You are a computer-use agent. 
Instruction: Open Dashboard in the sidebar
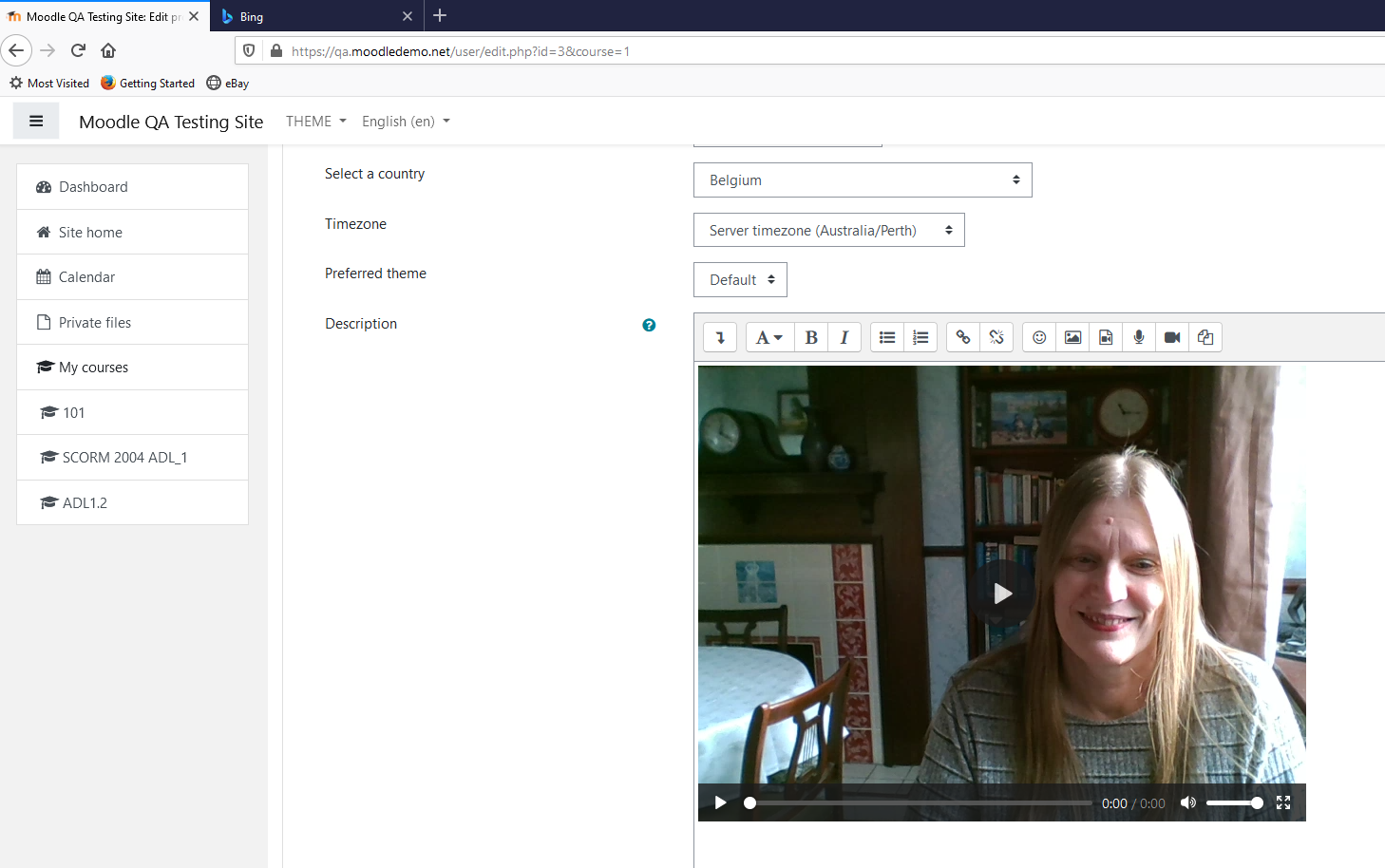pyautogui.click(x=132, y=187)
